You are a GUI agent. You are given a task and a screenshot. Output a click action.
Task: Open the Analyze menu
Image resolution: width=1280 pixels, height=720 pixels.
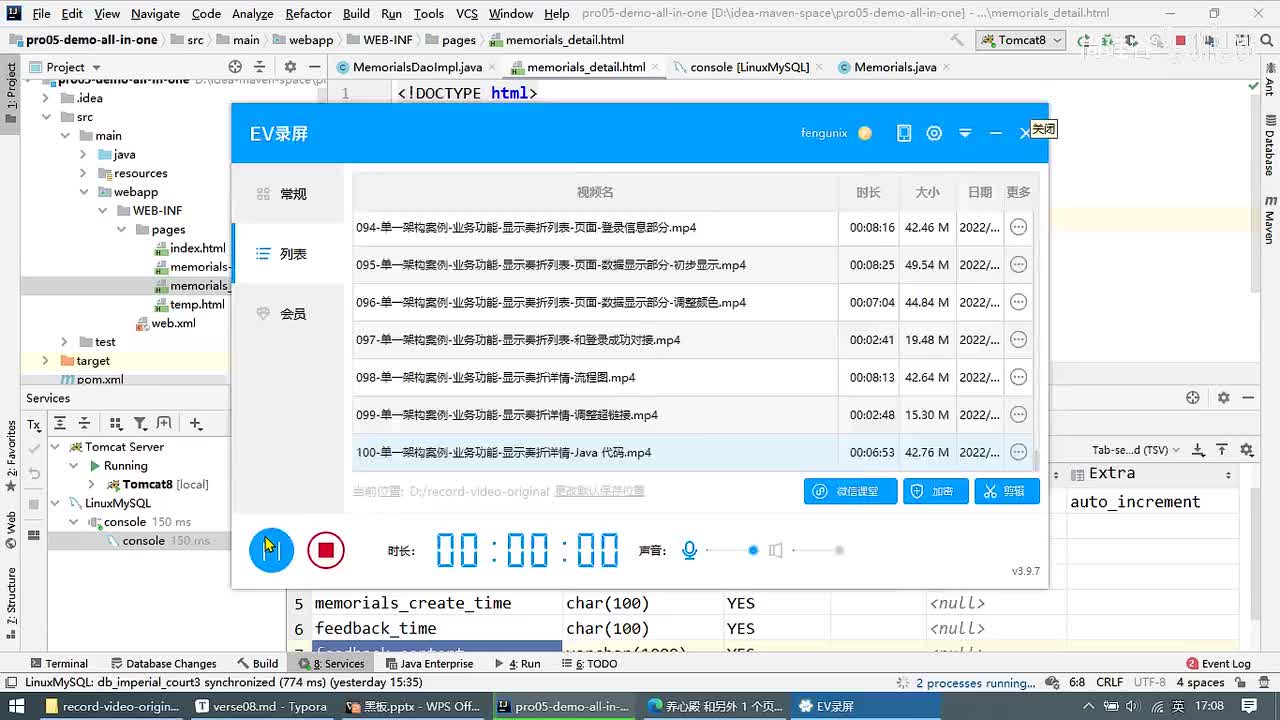(x=253, y=13)
